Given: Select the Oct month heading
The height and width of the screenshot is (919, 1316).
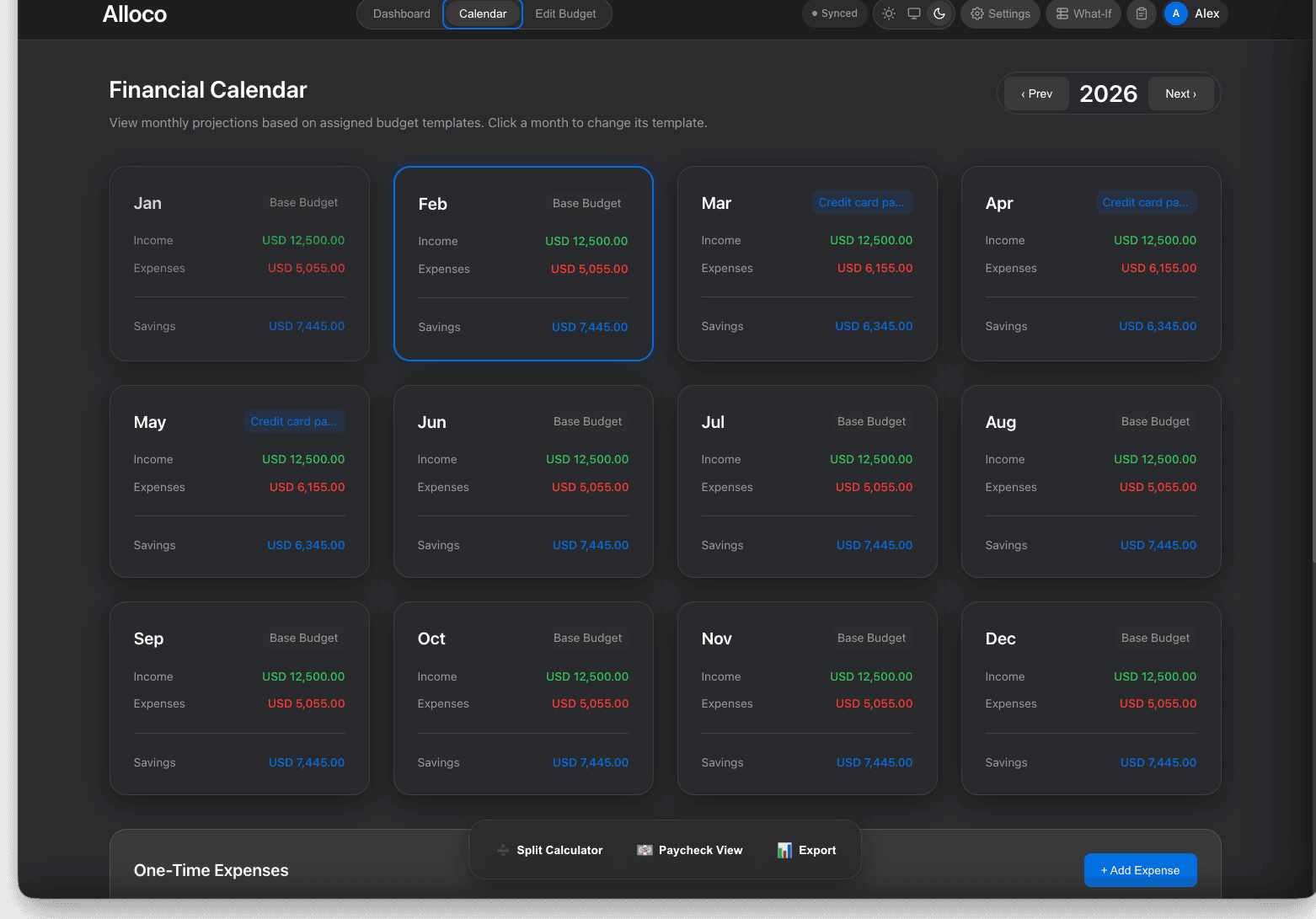Looking at the screenshot, I should (431, 638).
